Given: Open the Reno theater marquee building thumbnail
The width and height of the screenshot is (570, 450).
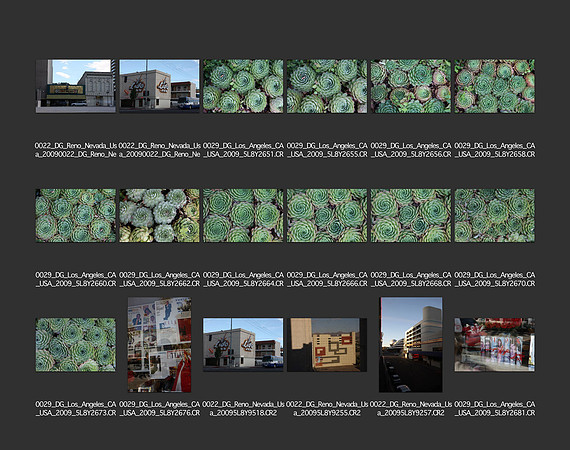Looking at the screenshot, I should coord(76,86).
